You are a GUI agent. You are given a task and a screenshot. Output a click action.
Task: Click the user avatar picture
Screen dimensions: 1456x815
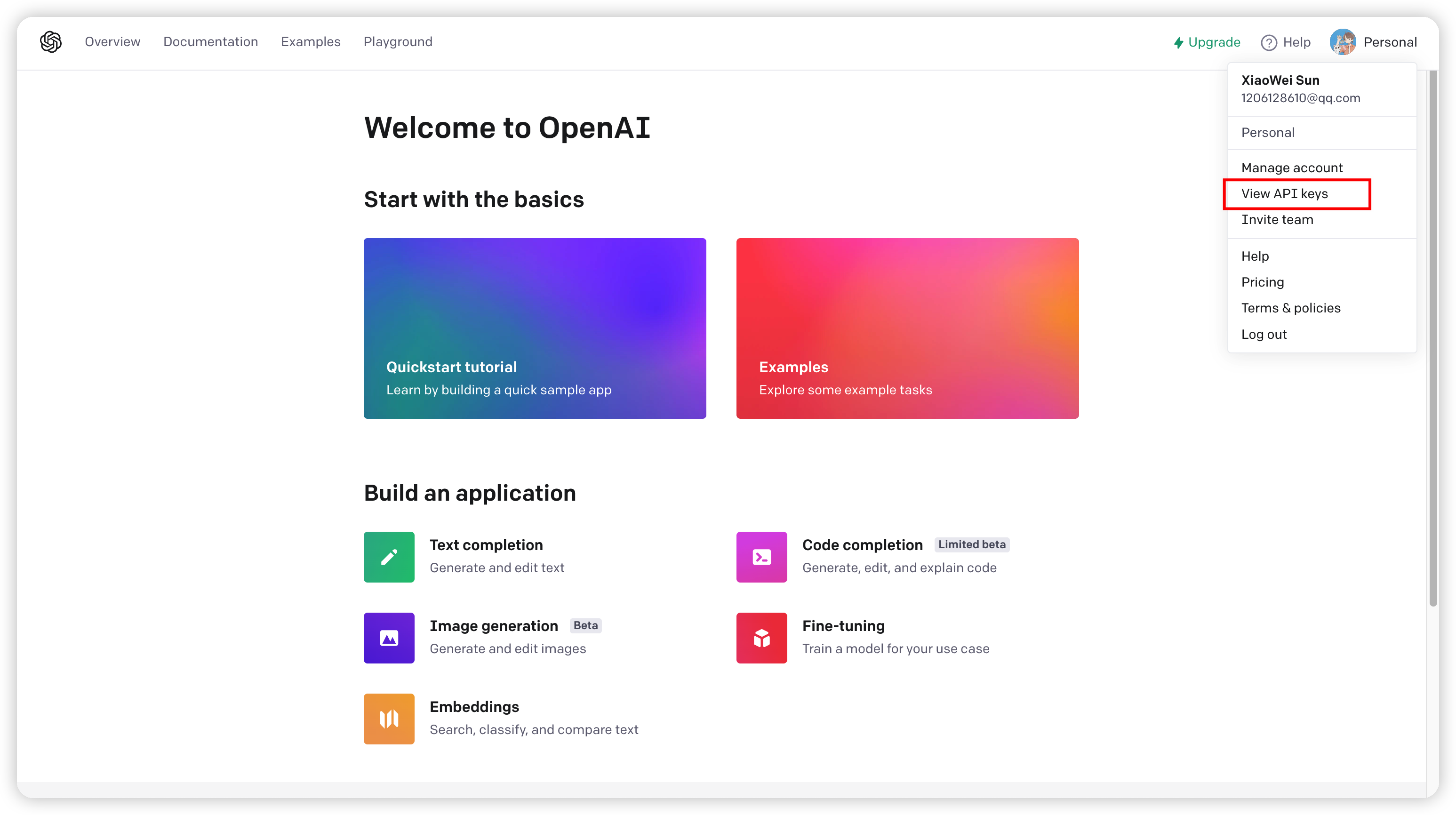point(1343,42)
